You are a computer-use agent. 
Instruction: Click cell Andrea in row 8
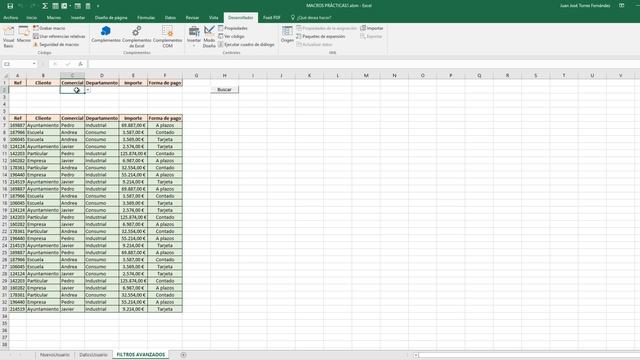click(x=72, y=132)
